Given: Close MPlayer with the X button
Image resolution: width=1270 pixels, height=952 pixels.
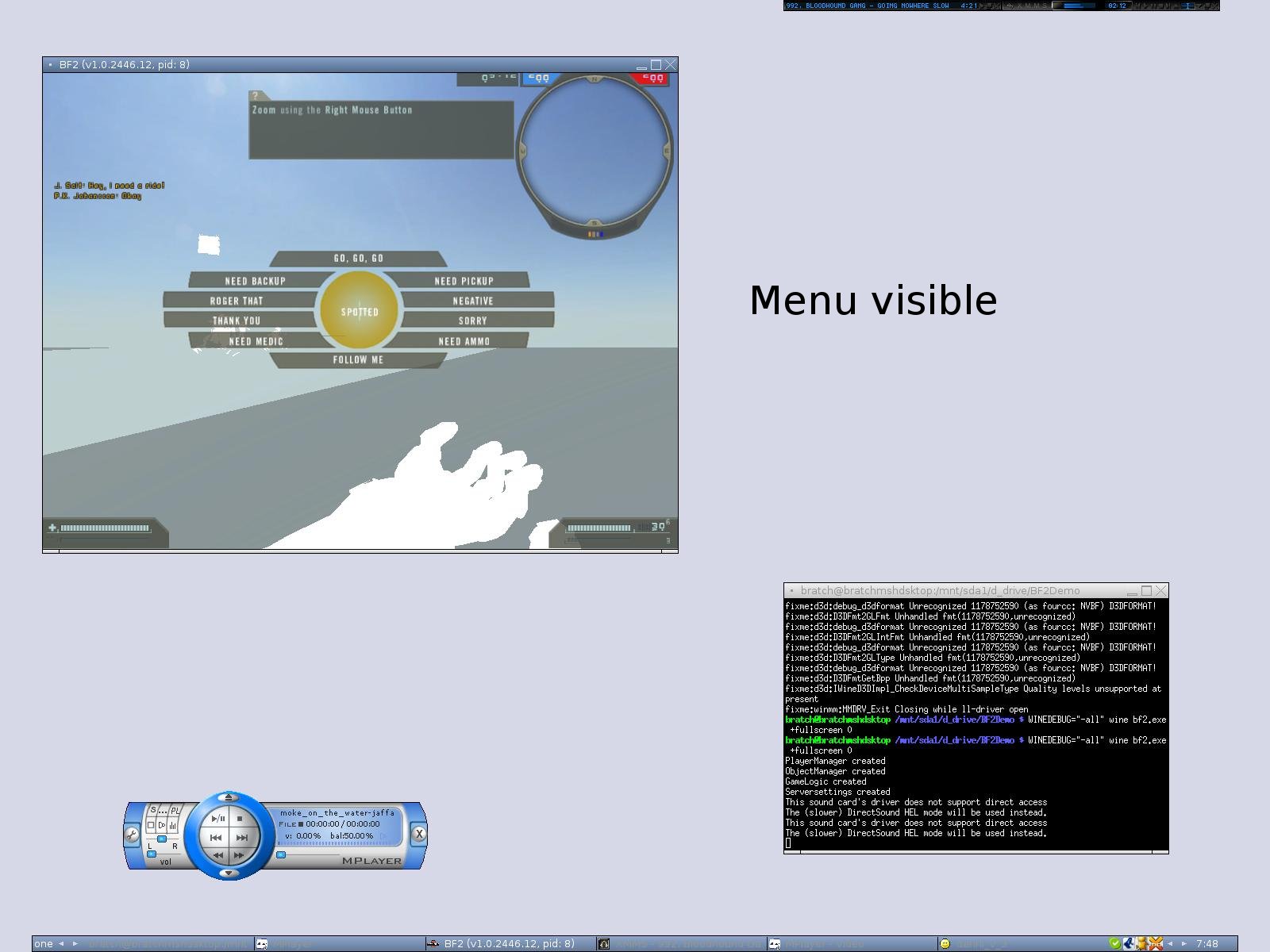Looking at the screenshot, I should pyautogui.click(x=419, y=834).
